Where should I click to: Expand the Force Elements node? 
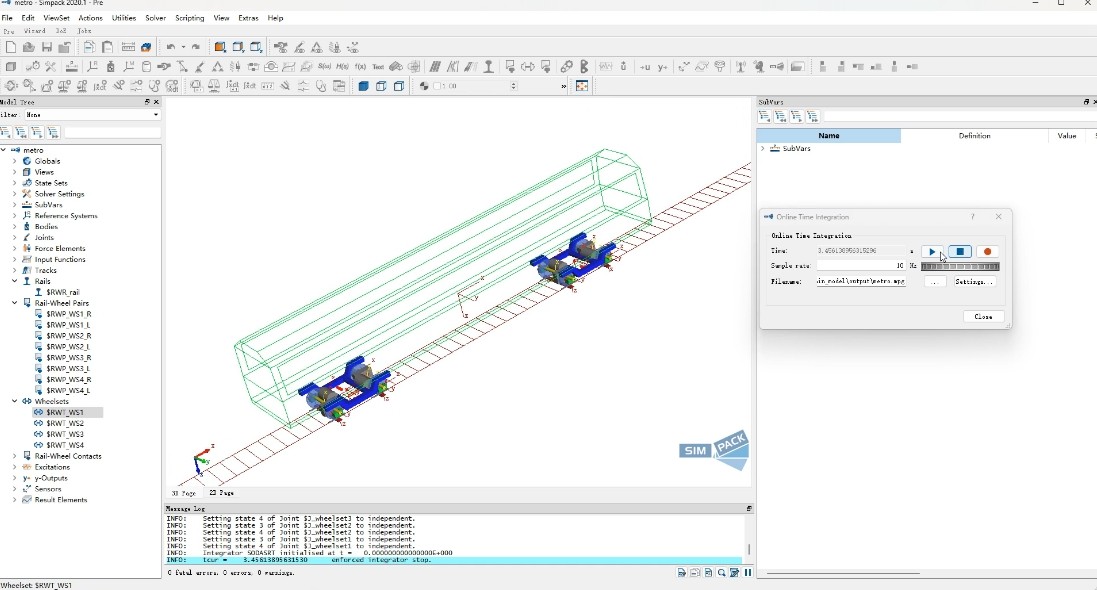pos(15,248)
